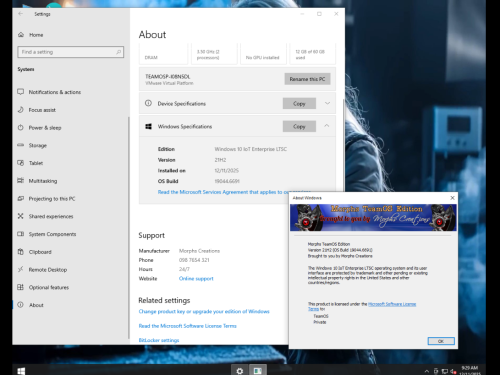Go to Multitasking settings
The image size is (500, 375).
point(43,181)
